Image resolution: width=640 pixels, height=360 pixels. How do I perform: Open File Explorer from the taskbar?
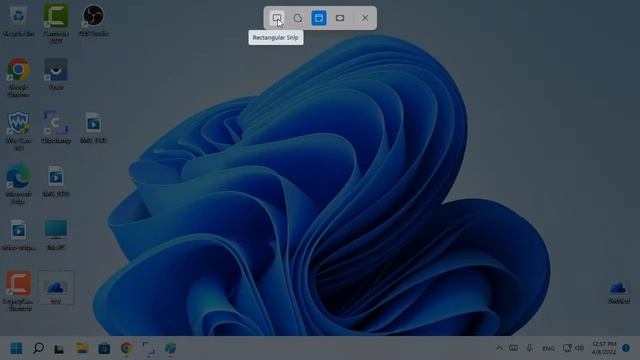(82, 348)
